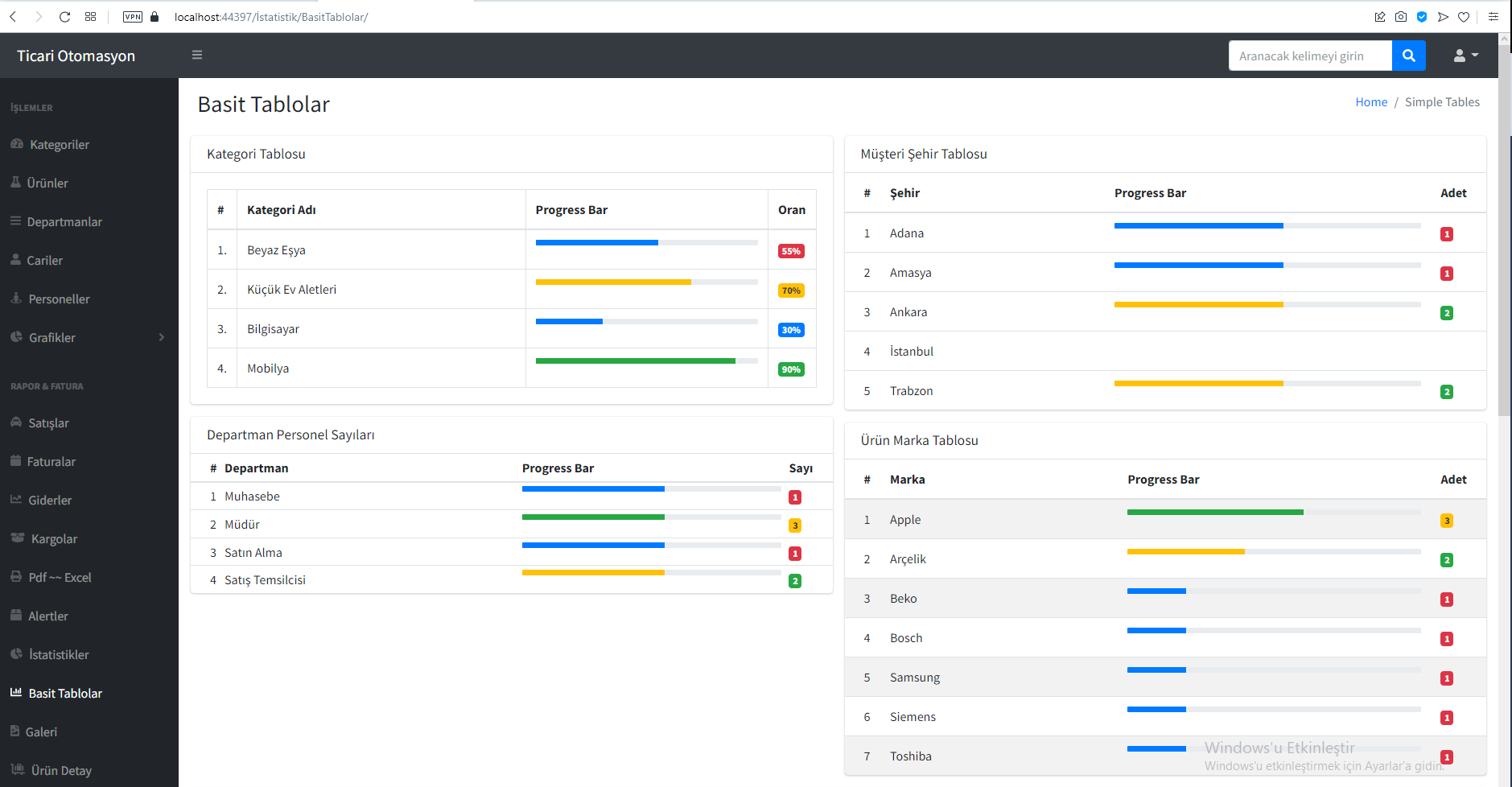The height and width of the screenshot is (787, 1512).
Task: Click the browser heart bookmark icon
Action: (x=1464, y=16)
